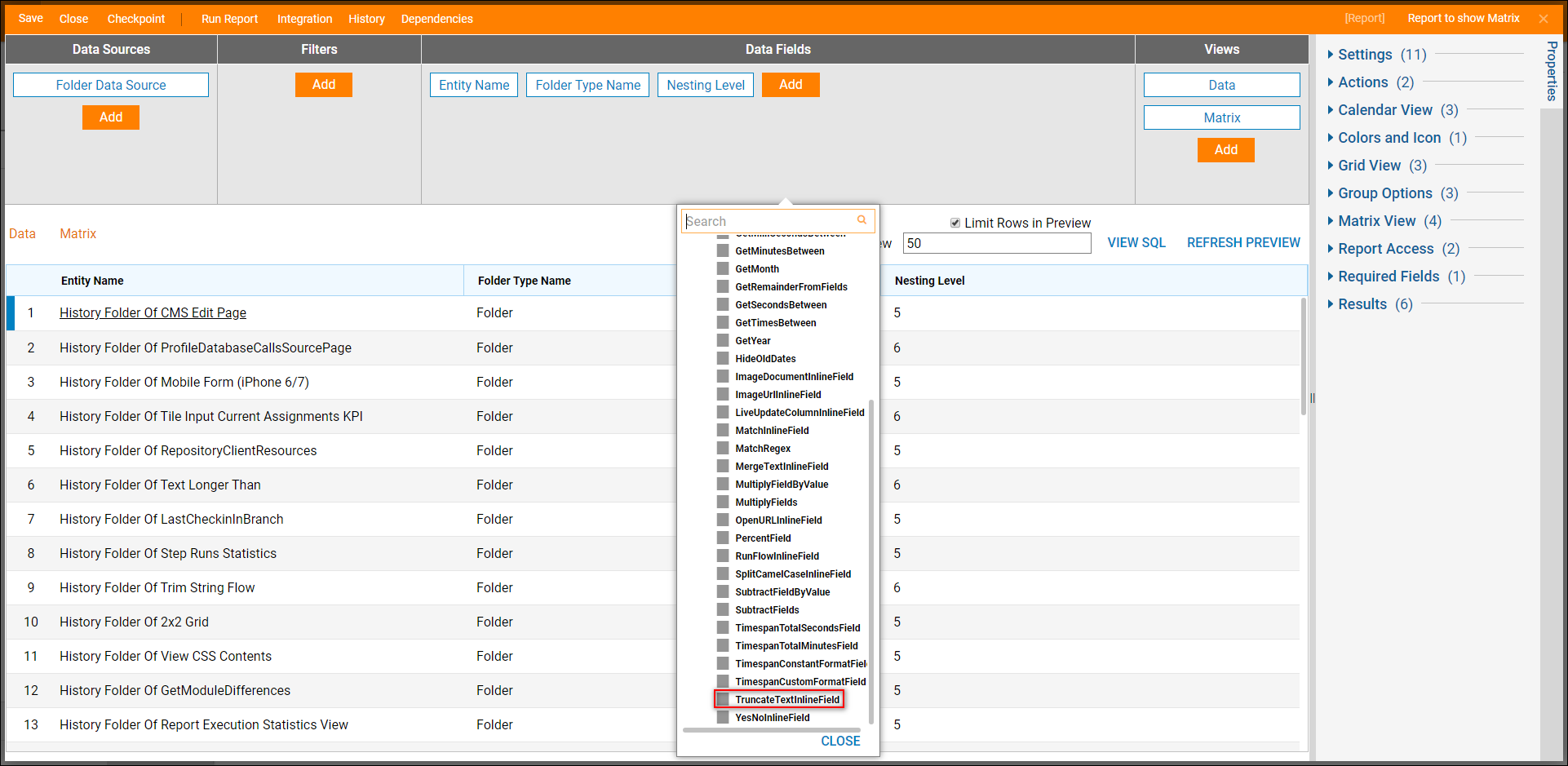1568x766 pixels.
Task: Tick the TruncateTextInlineField checkbox
Action: coord(723,699)
